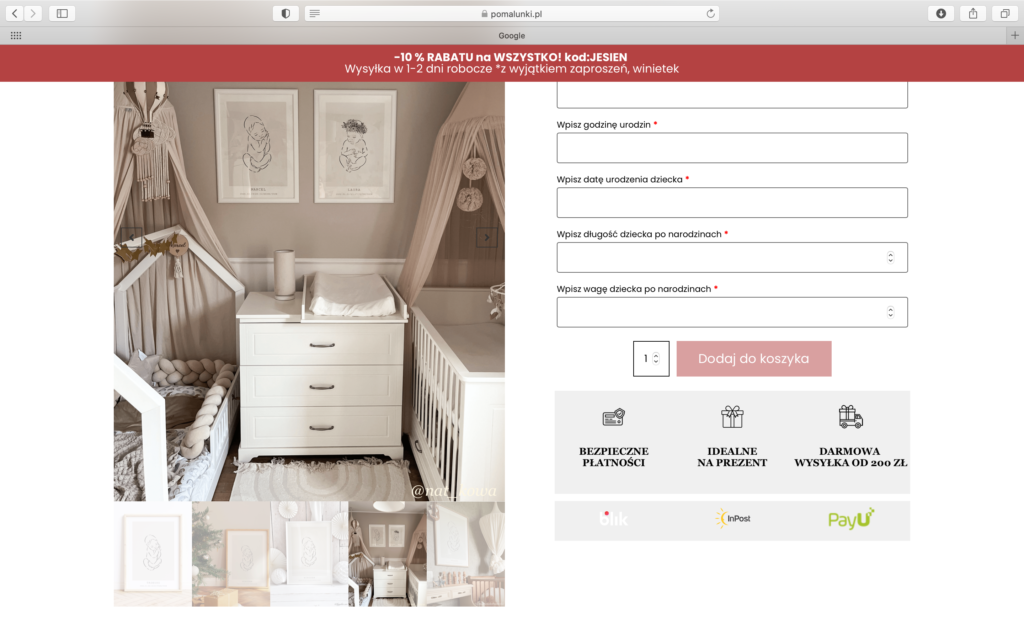Toggle reader view icon in address bar
Image resolution: width=1024 pixels, height=640 pixels.
coord(315,13)
